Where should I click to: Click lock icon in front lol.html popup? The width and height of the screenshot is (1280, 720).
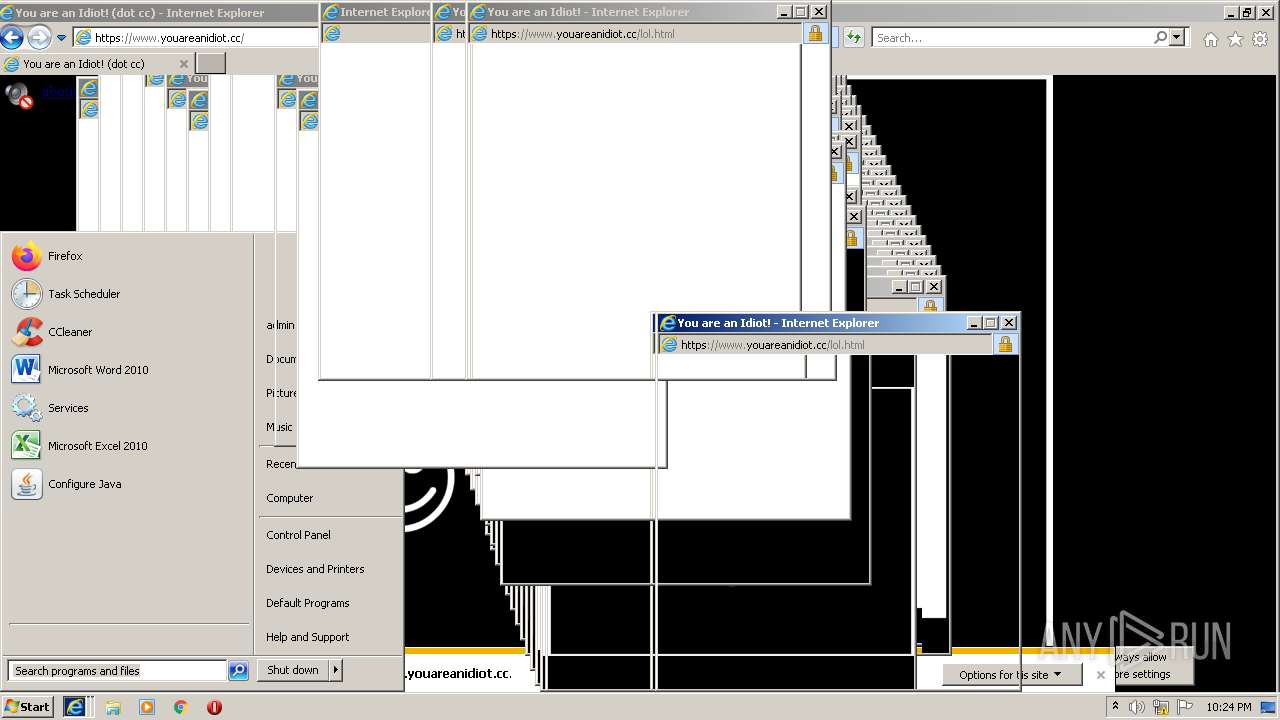[1005, 345]
